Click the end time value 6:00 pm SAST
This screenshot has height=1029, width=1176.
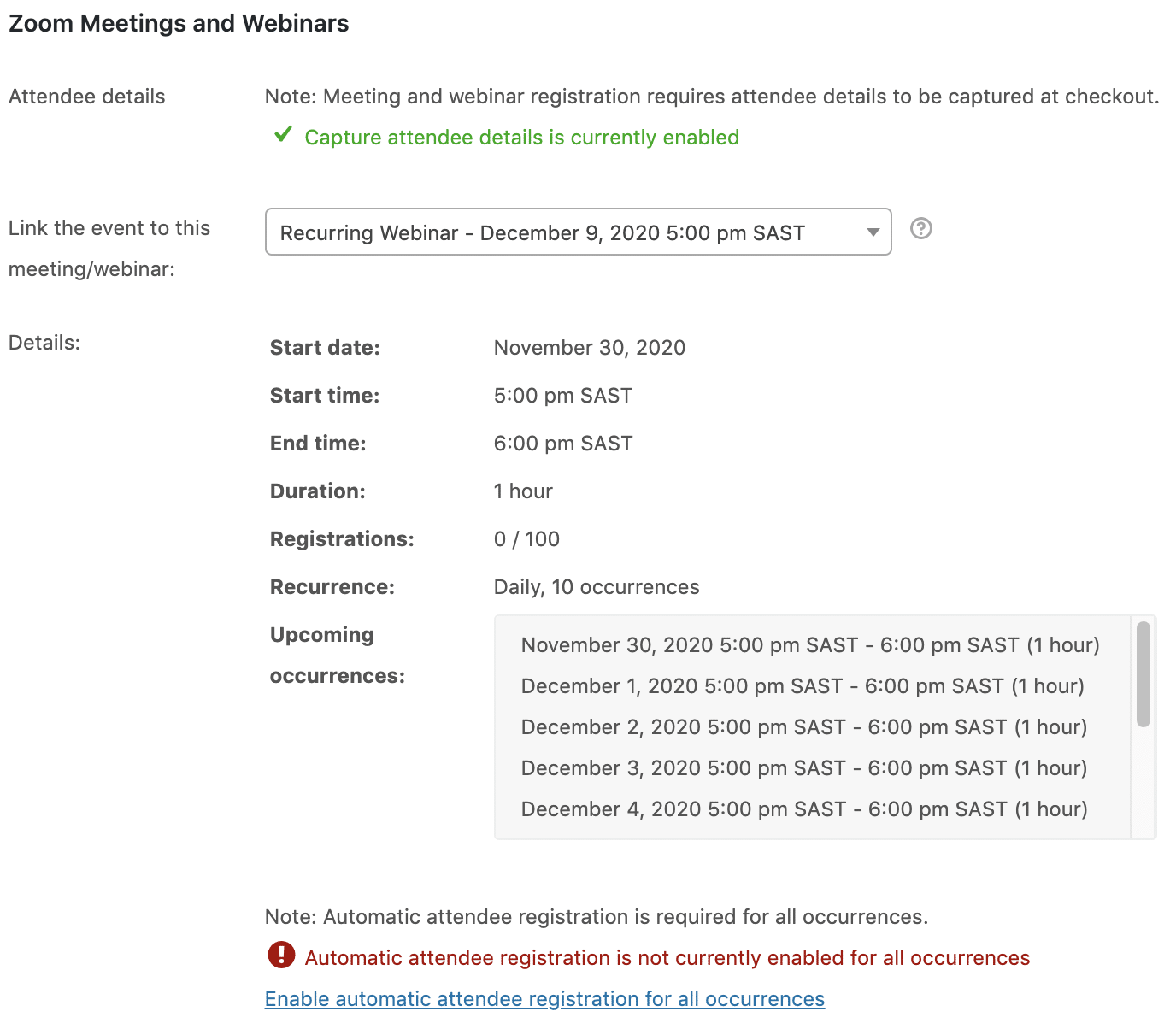[x=563, y=444]
